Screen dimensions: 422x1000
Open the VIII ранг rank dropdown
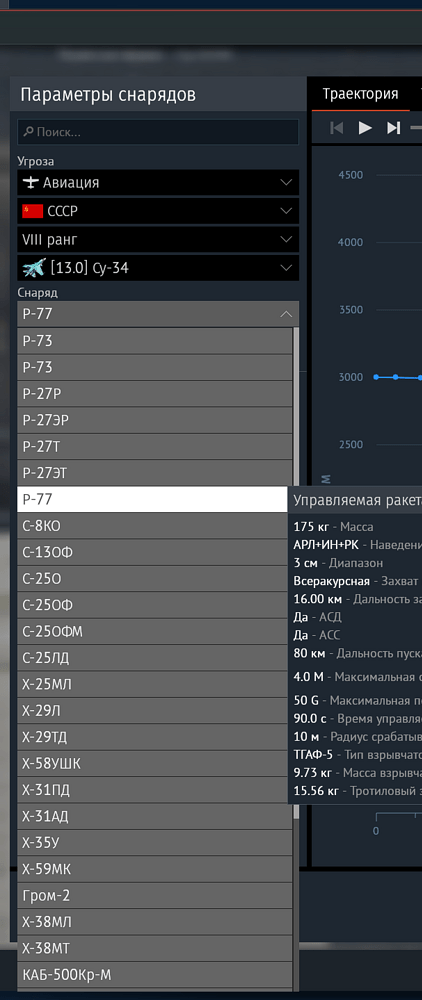coord(157,240)
